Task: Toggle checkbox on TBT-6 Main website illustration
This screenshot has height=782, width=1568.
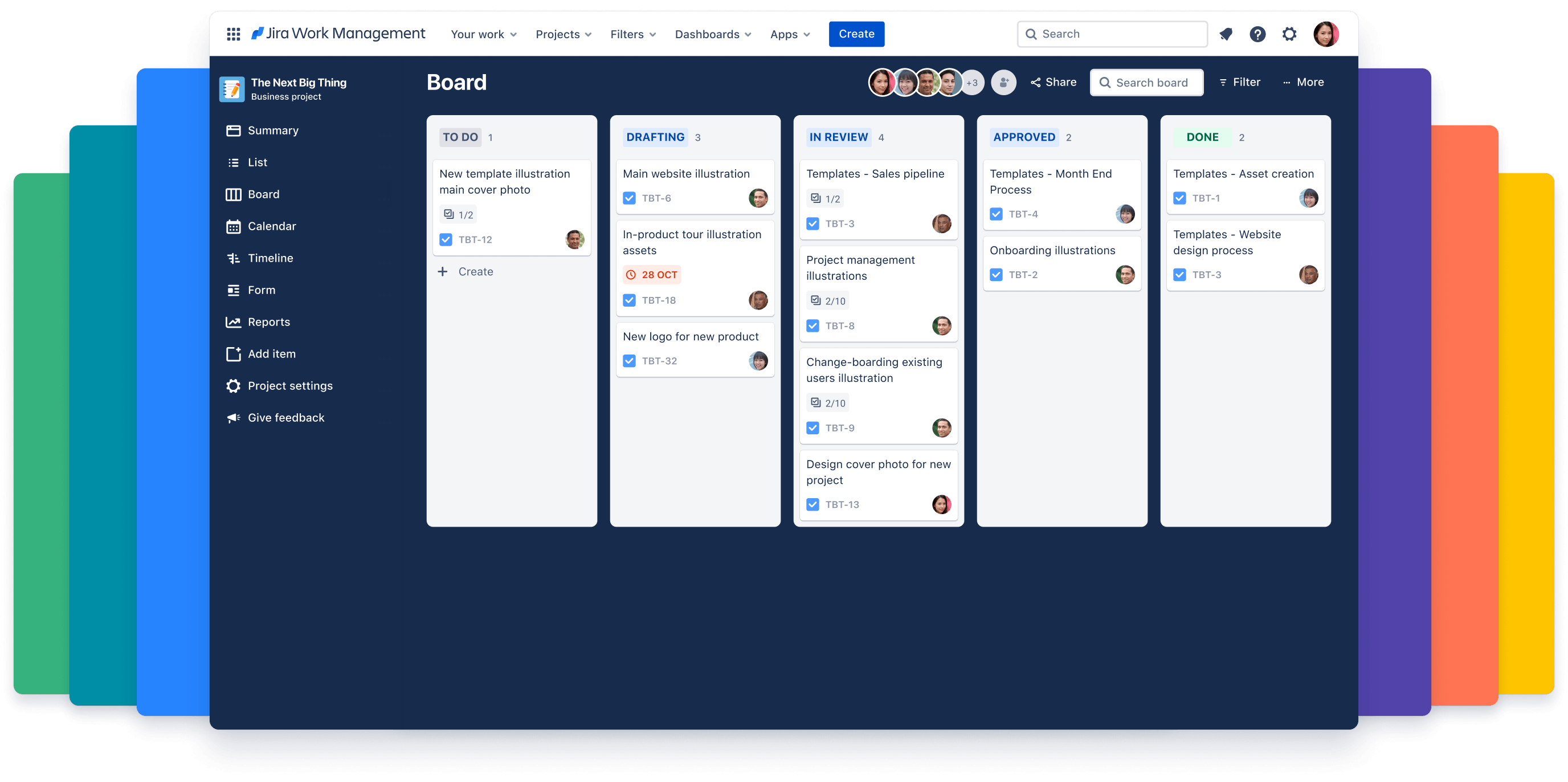Action: (x=628, y=197)
